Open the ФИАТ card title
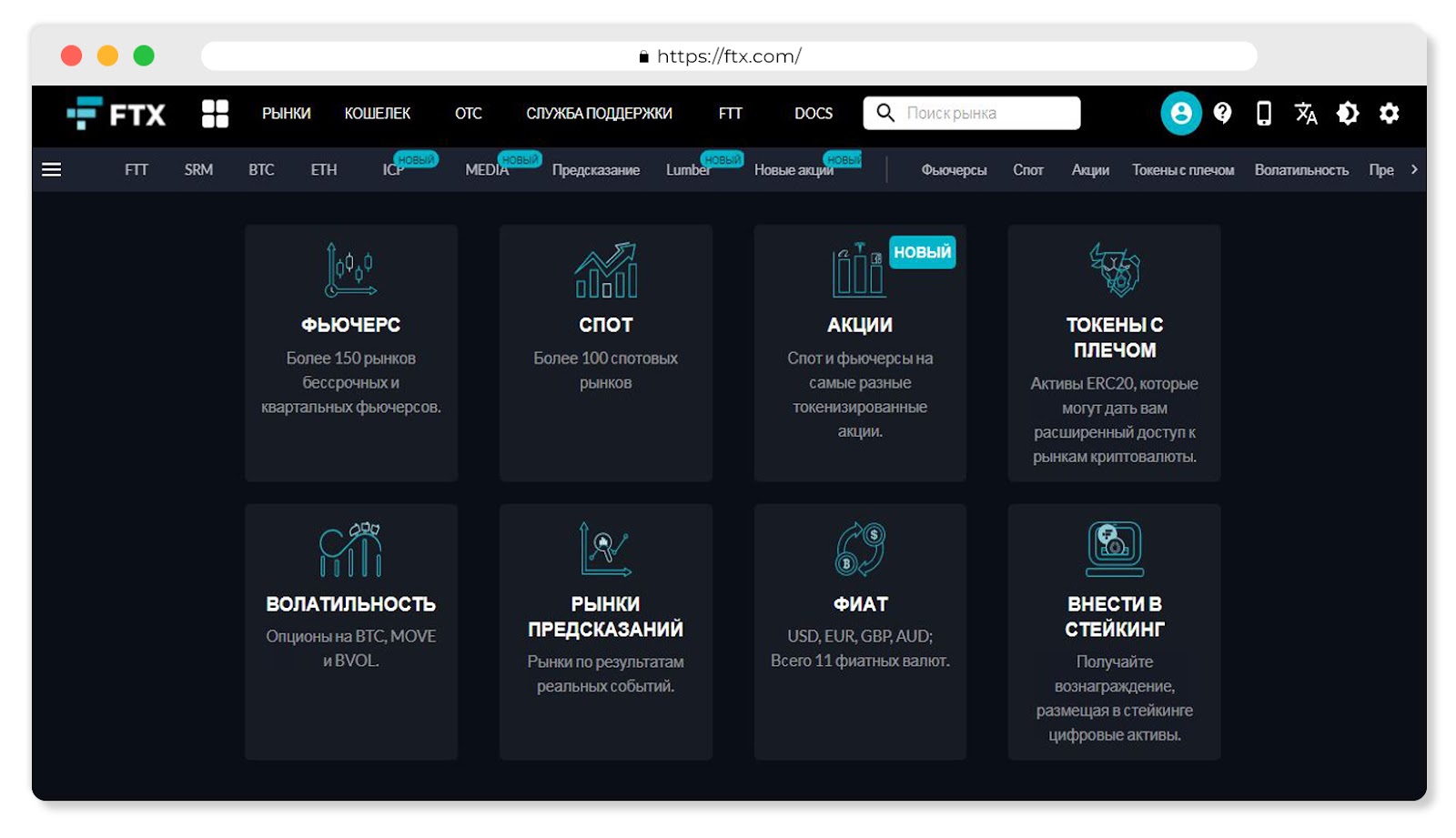 tap(860, 604)
